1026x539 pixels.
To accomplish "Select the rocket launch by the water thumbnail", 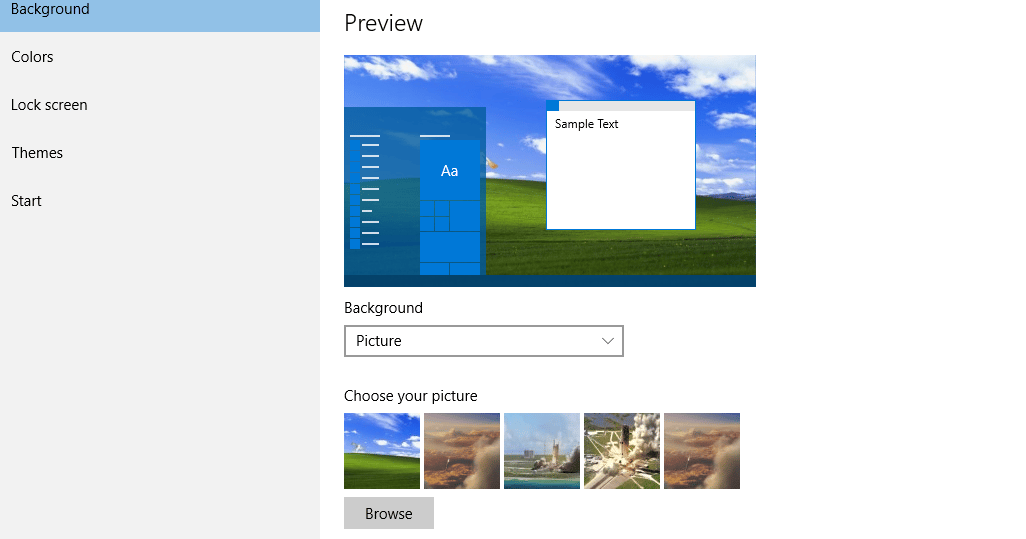I will [542, 451].
